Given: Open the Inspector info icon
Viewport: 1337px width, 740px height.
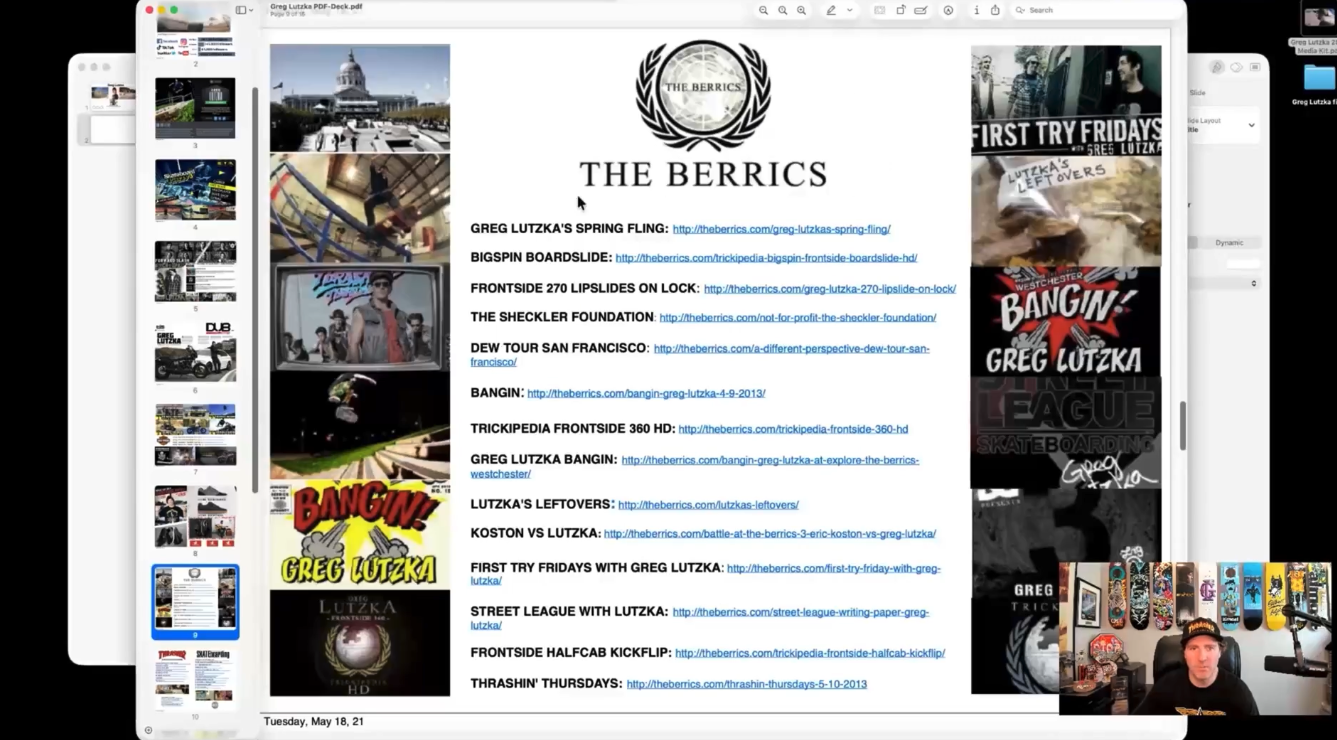Looking at the screenshot, I should click(976, 10).
